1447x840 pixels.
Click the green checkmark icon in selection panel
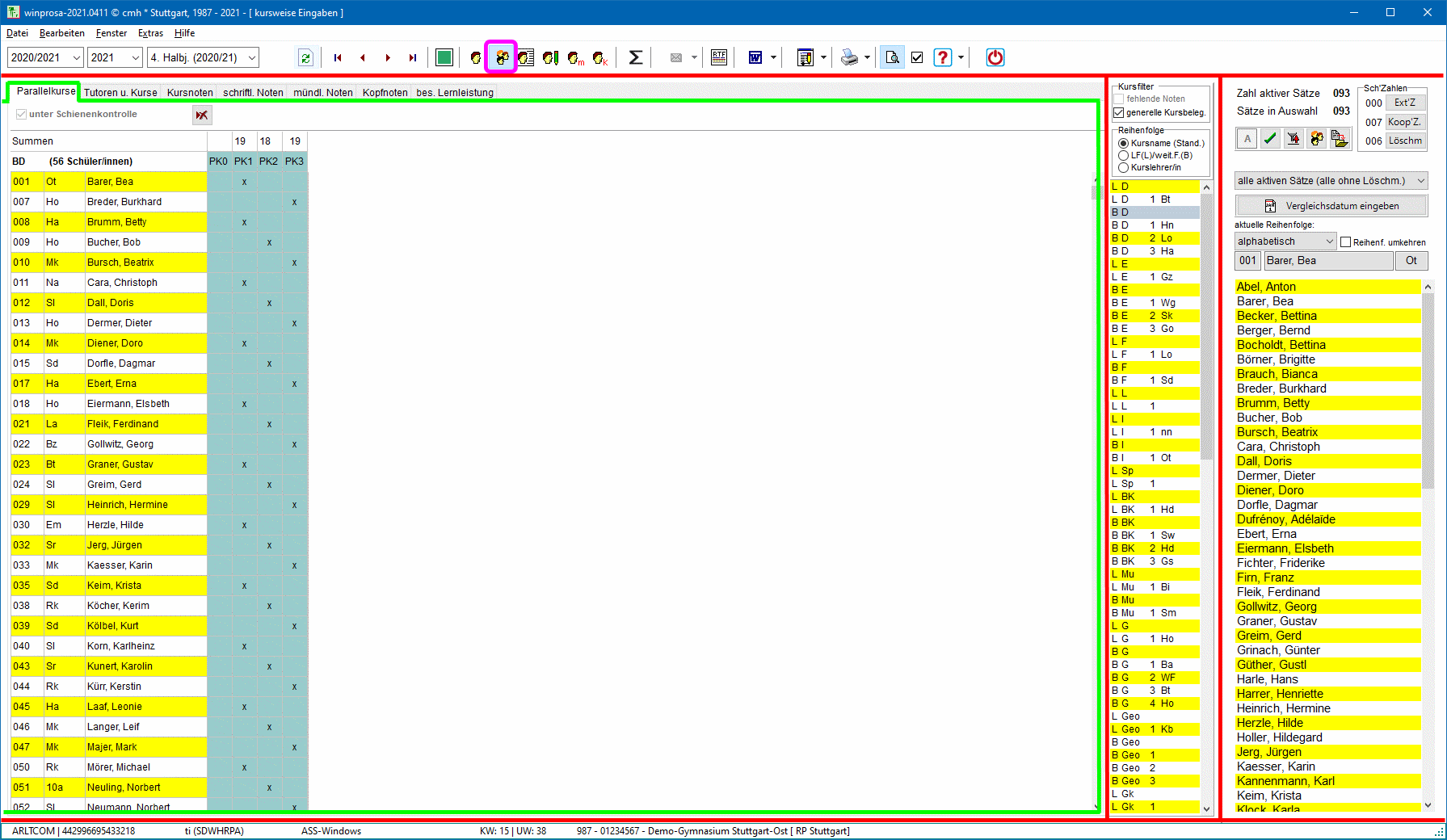point(1270,139)
